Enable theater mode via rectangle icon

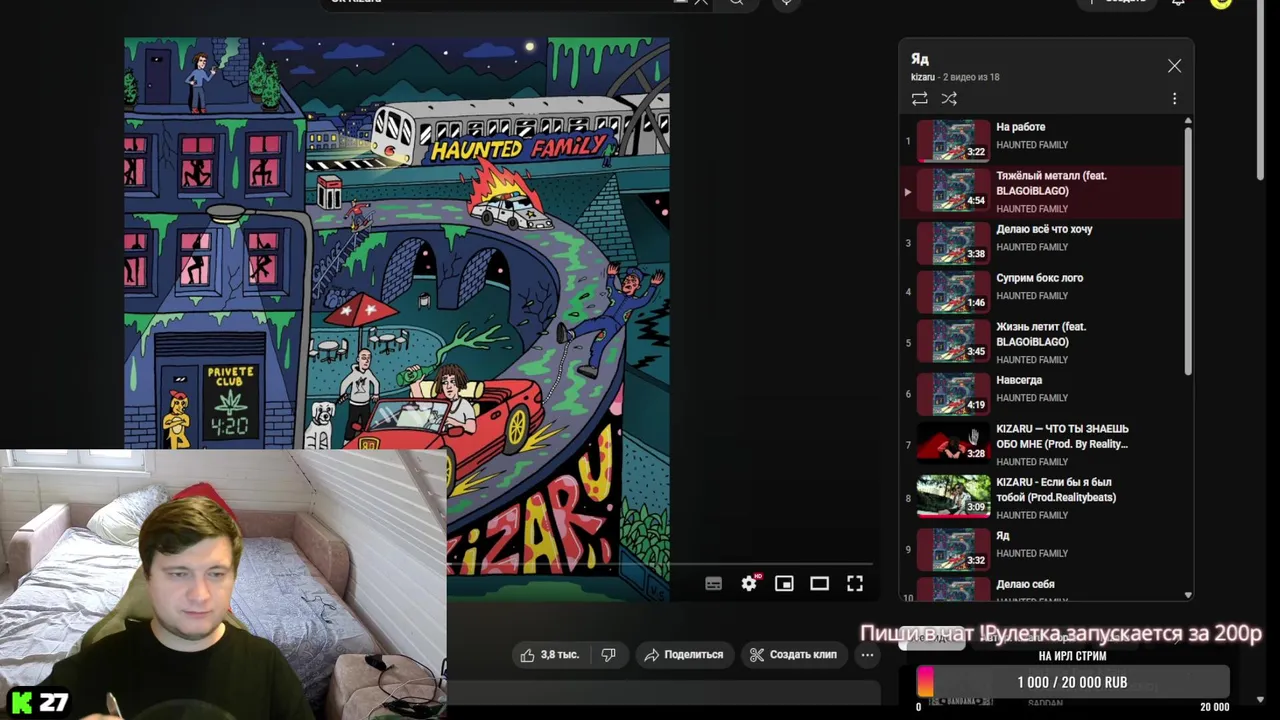pos(819,583)
